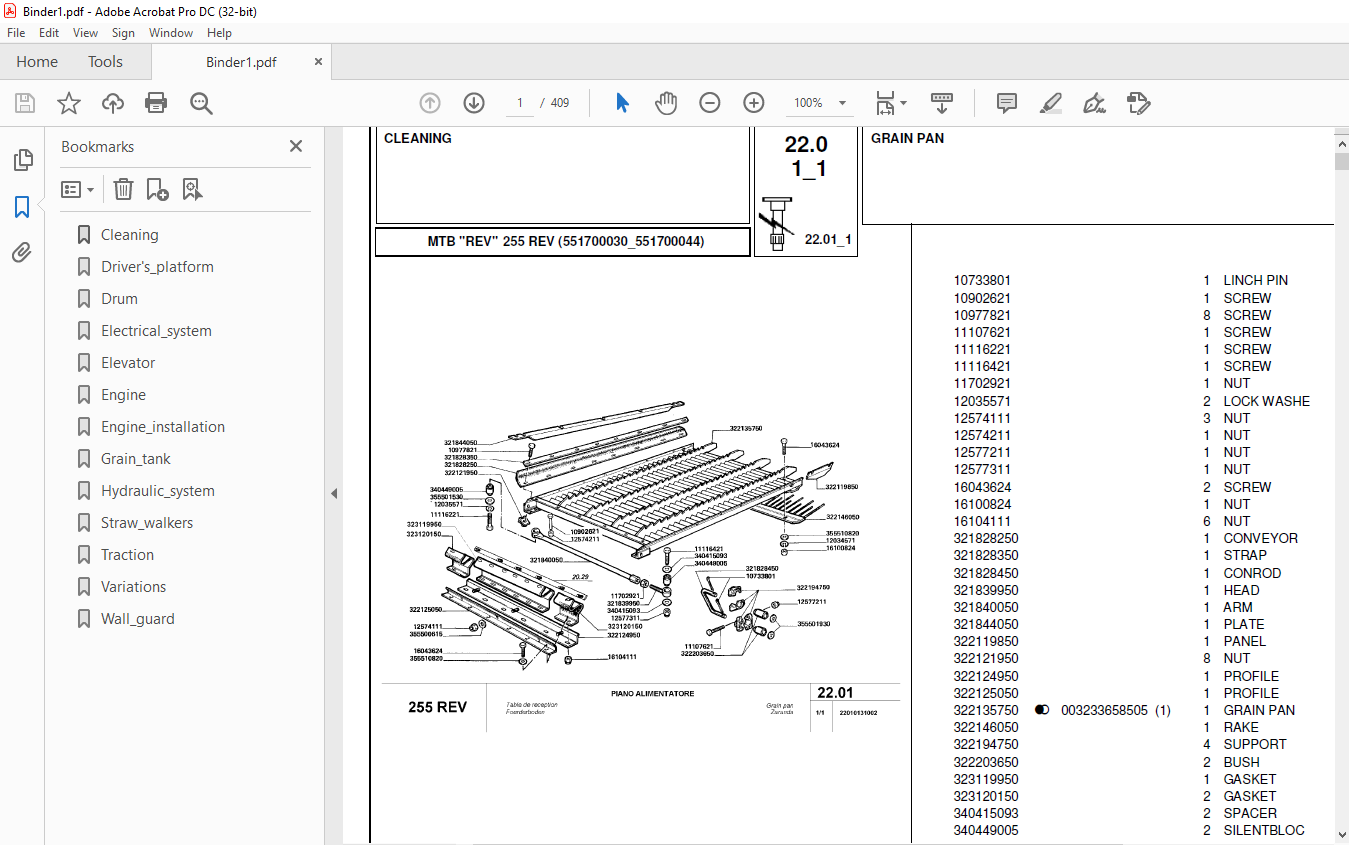1349x845 pixels.
Task: Open the Drum bookmark
Action: coord(119,299)
